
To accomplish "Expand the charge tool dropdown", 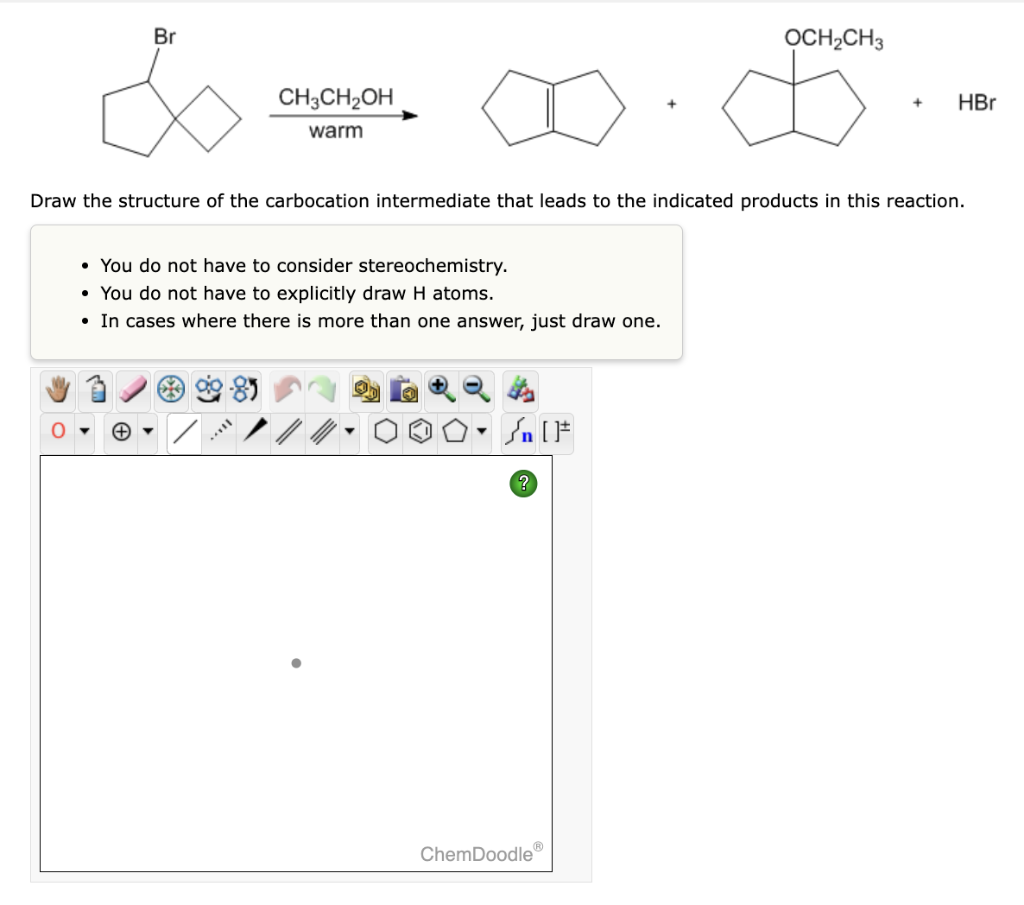I will [x=148, y=431].
